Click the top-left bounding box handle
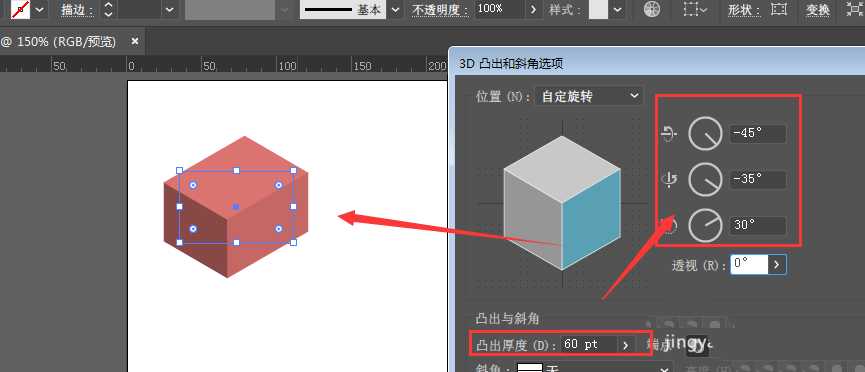Image resolution: width=865 pixels, height=372 pixels. click(179, 171)
